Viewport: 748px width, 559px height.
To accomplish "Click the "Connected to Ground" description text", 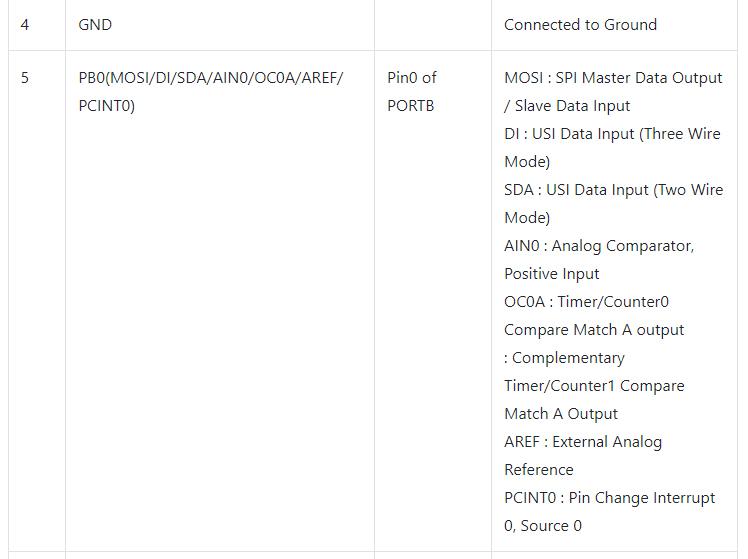I will 580,24.
